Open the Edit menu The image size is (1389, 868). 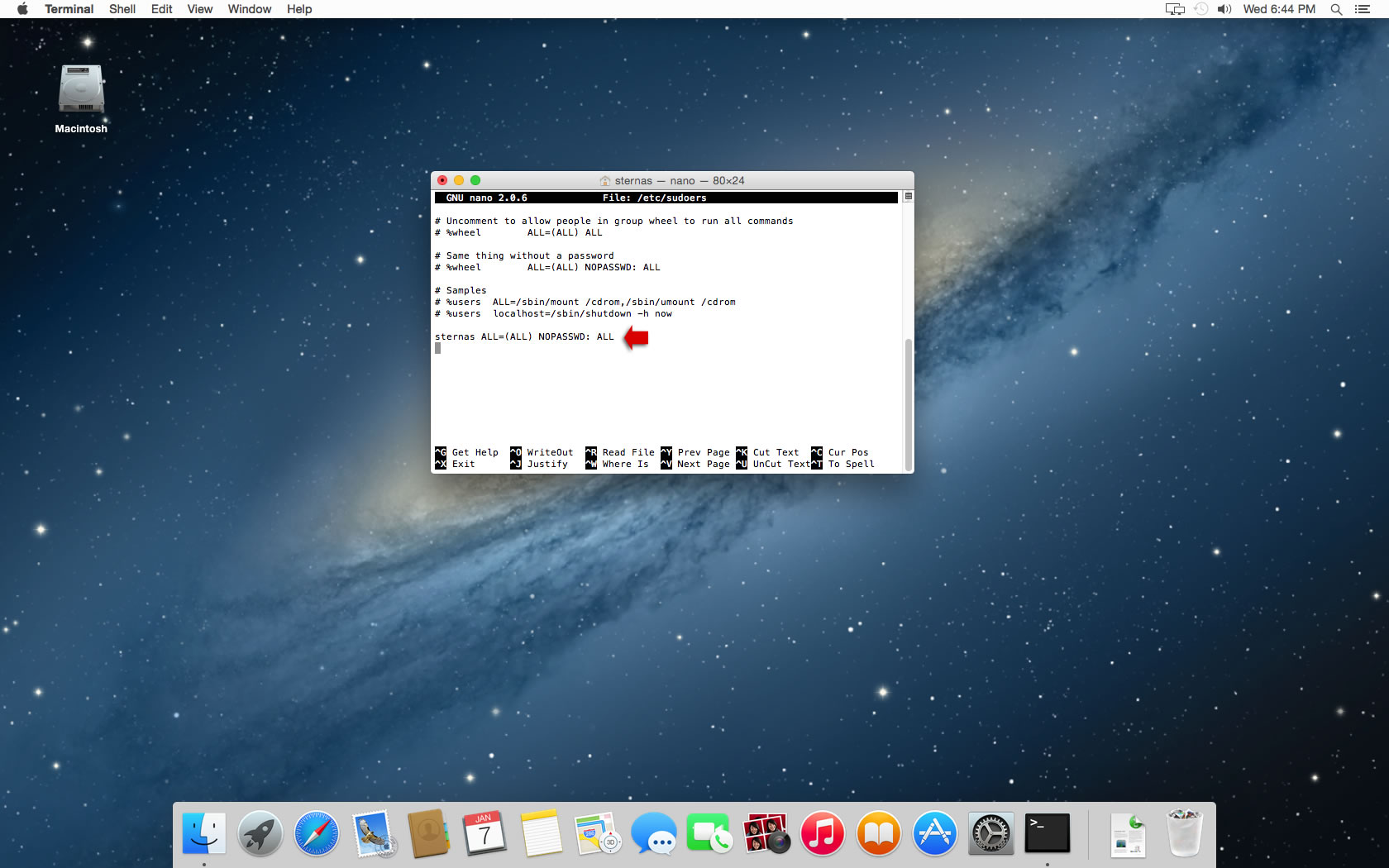click(161, 9)
